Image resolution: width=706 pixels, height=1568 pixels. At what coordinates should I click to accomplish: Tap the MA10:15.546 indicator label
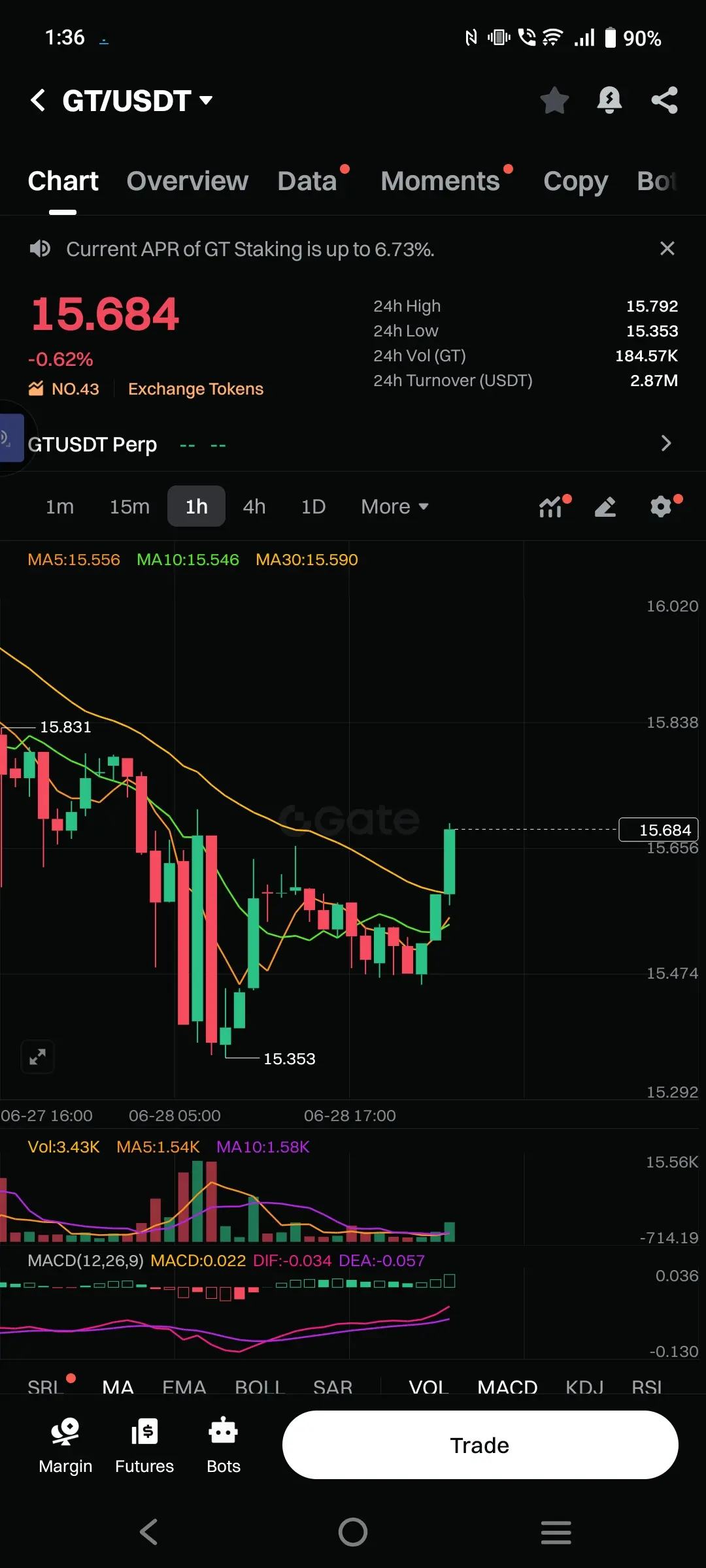pyautogui.click(x=188, y=560)
